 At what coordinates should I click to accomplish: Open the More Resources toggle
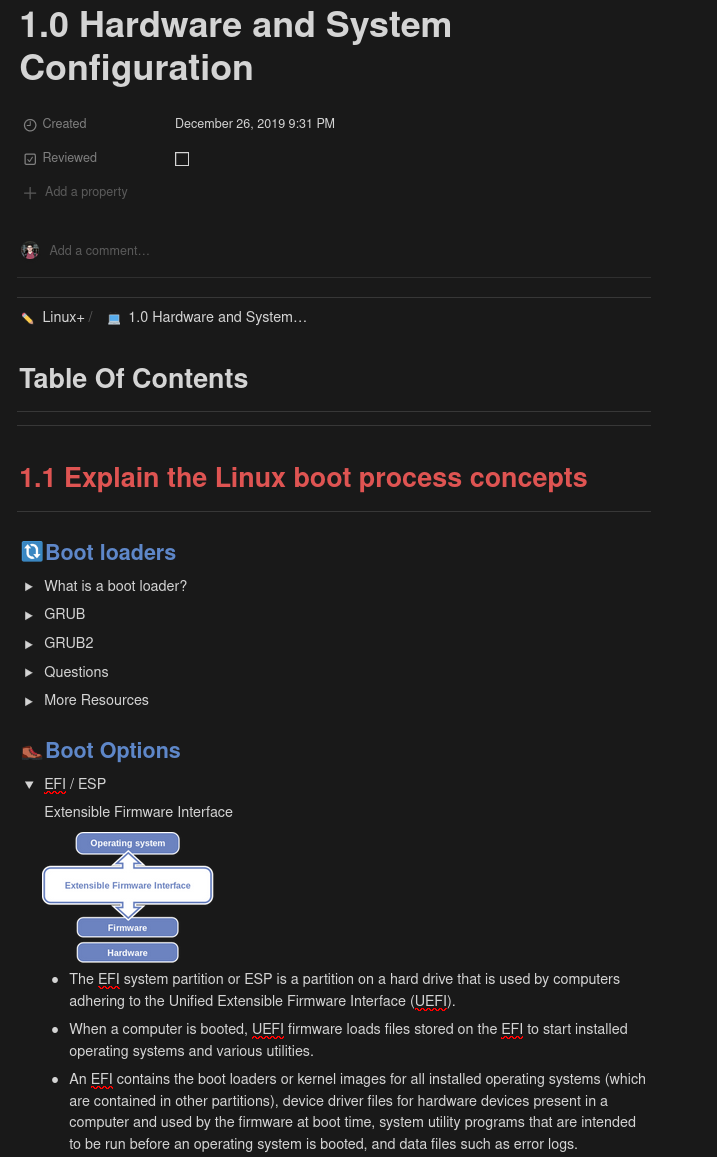(29, 701)
